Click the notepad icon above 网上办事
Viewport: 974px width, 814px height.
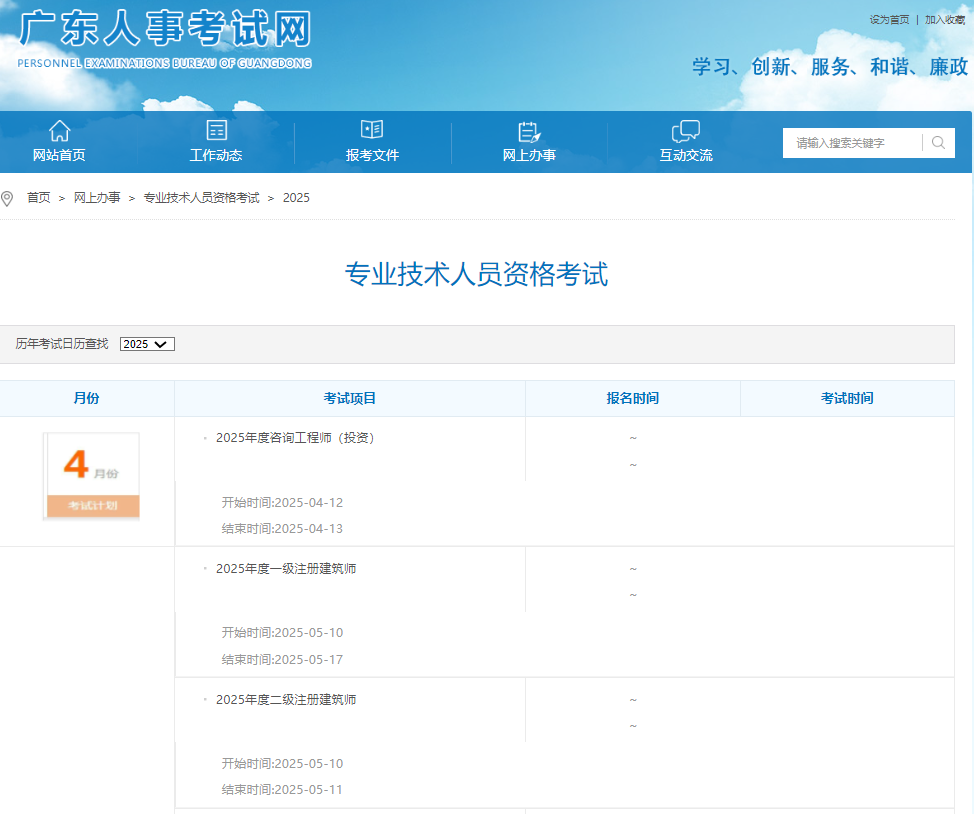point(529,132)
